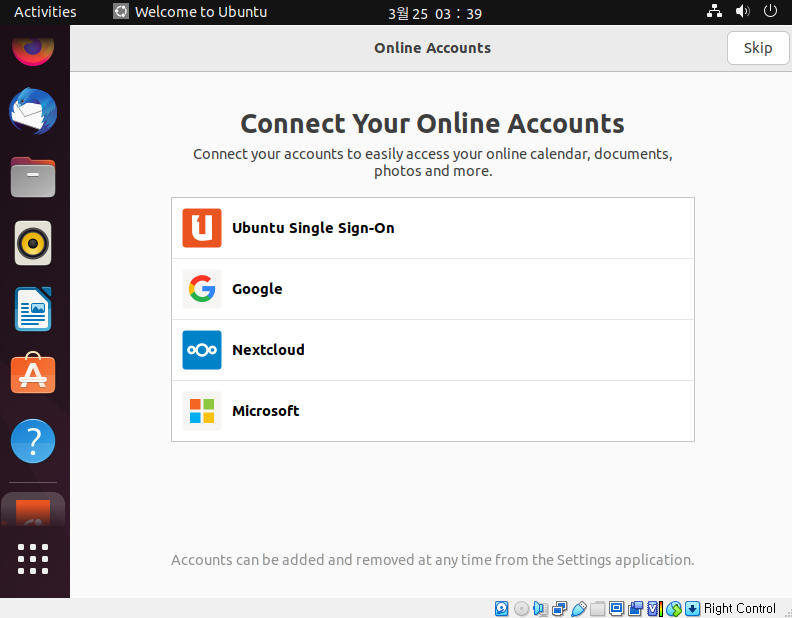Screen dimensions: 792x618
Task: Click the VirtualBox mouse integration icon
Action: (674, 608)
